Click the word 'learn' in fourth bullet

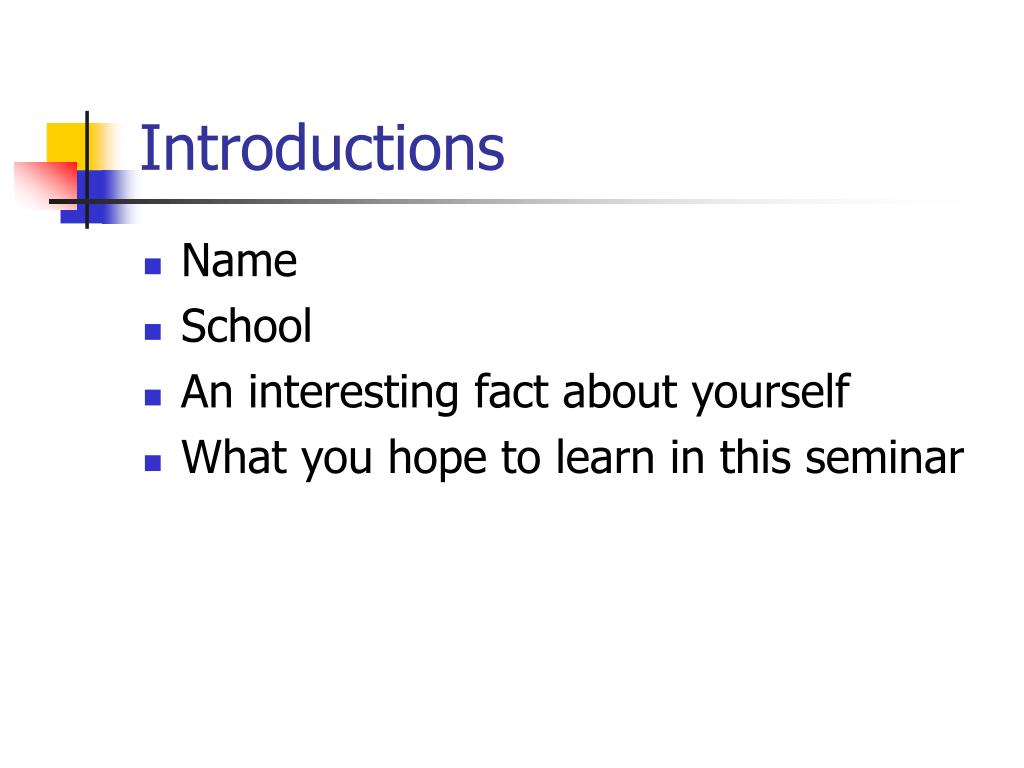[x=605, y=456]
